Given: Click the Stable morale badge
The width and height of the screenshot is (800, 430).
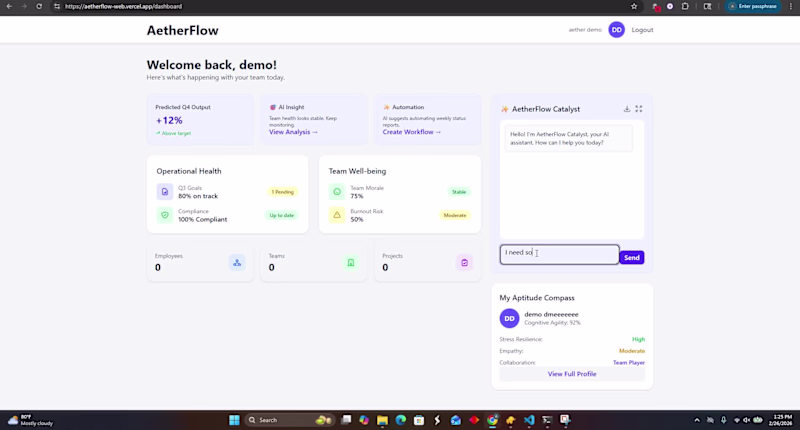Looking at the screenshot, I should click(x=459, y=192).
